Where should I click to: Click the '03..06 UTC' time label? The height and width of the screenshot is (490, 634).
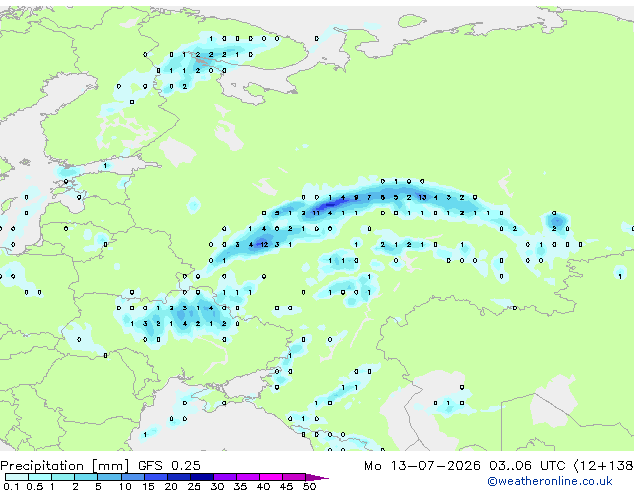click(x=527, y=466)
